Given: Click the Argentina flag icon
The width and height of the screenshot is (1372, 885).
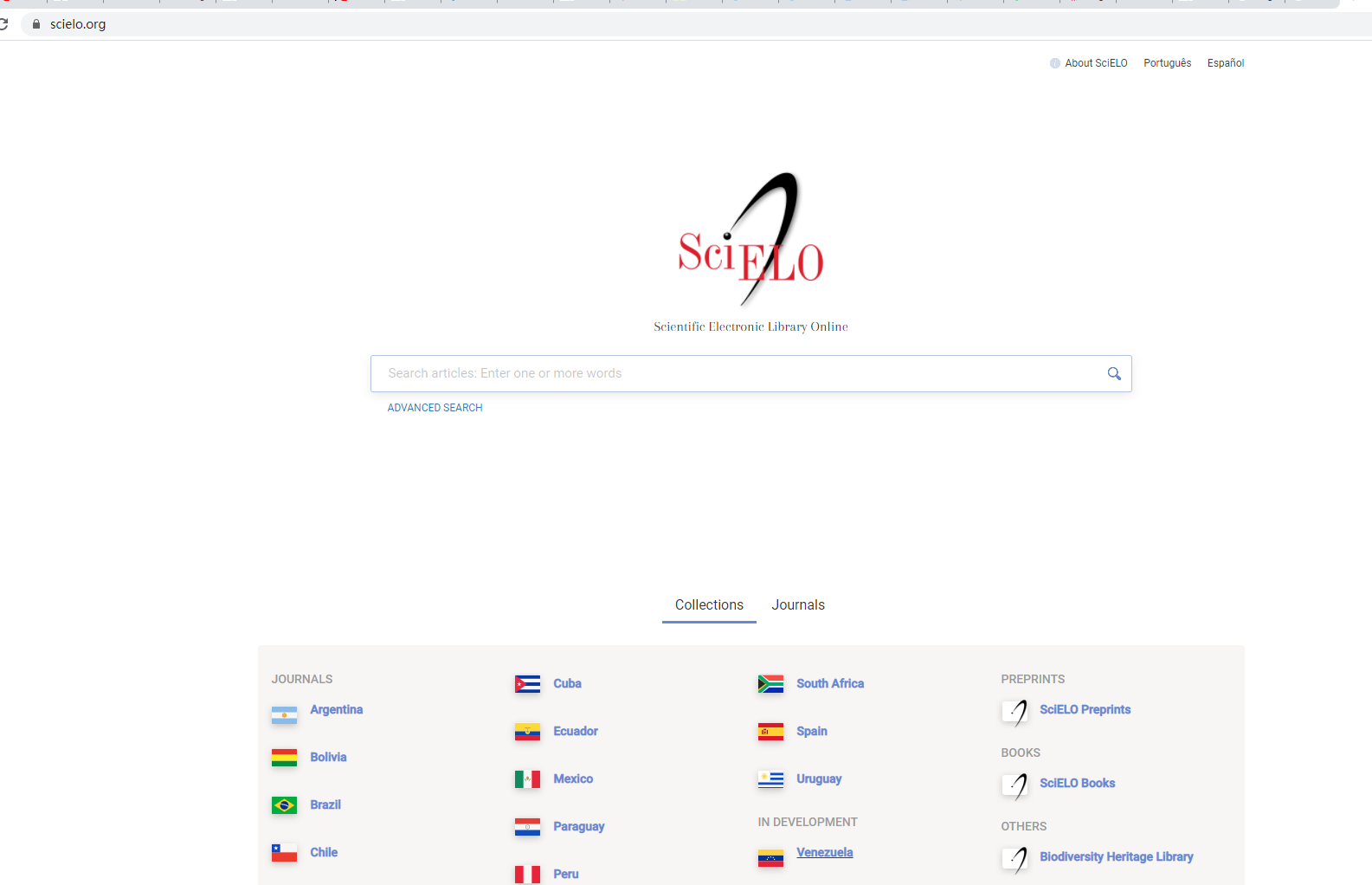Looking at the screenshot, I should click(284, 714).
